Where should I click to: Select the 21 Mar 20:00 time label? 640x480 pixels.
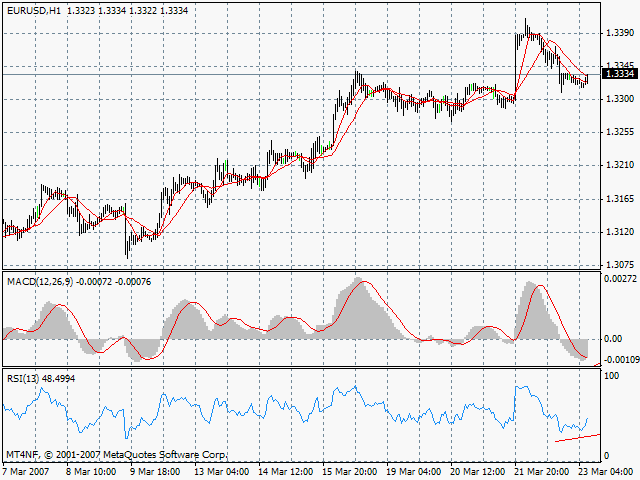541,471
